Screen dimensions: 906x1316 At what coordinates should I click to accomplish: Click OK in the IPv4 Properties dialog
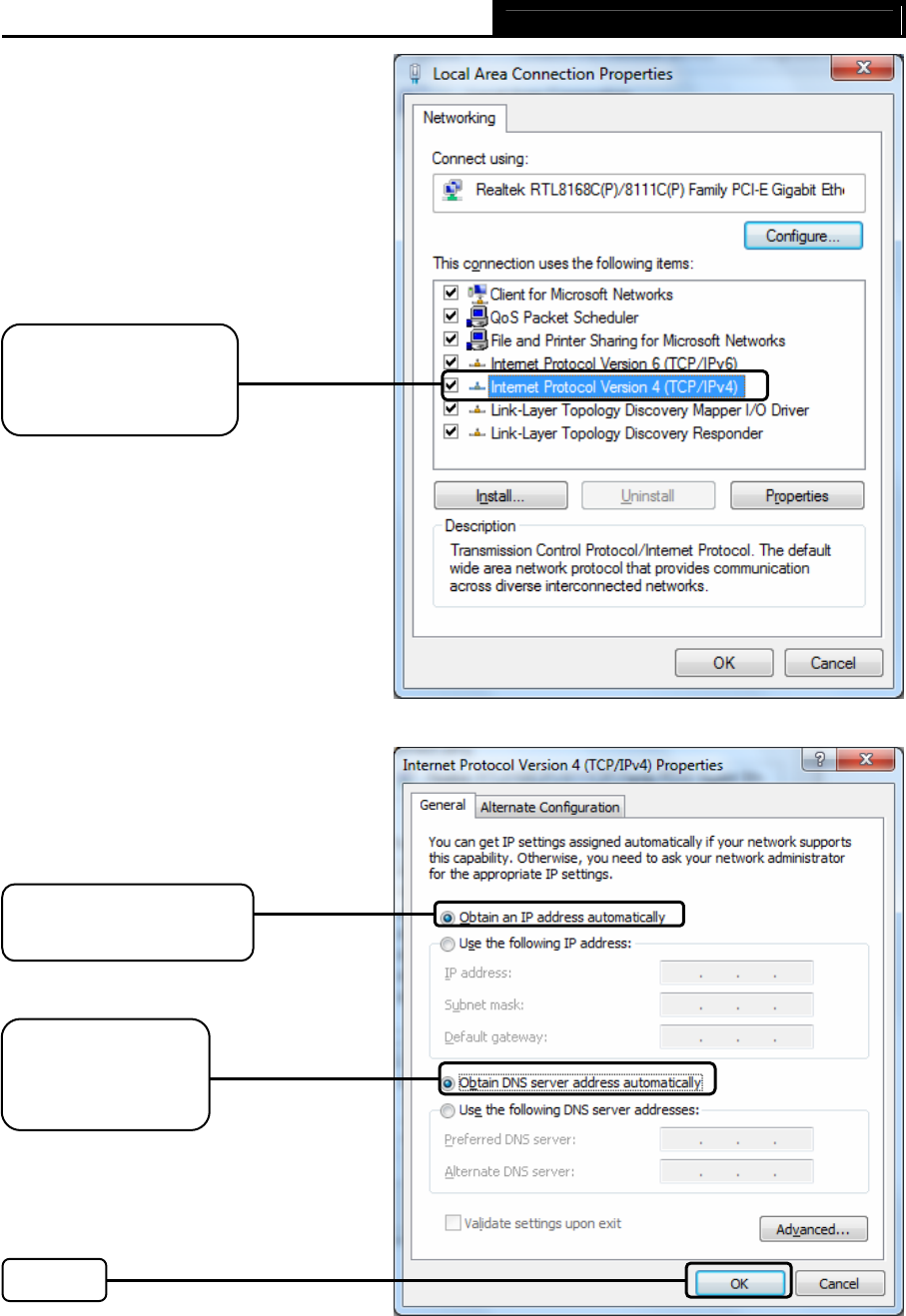click(x=739, y=1284)
